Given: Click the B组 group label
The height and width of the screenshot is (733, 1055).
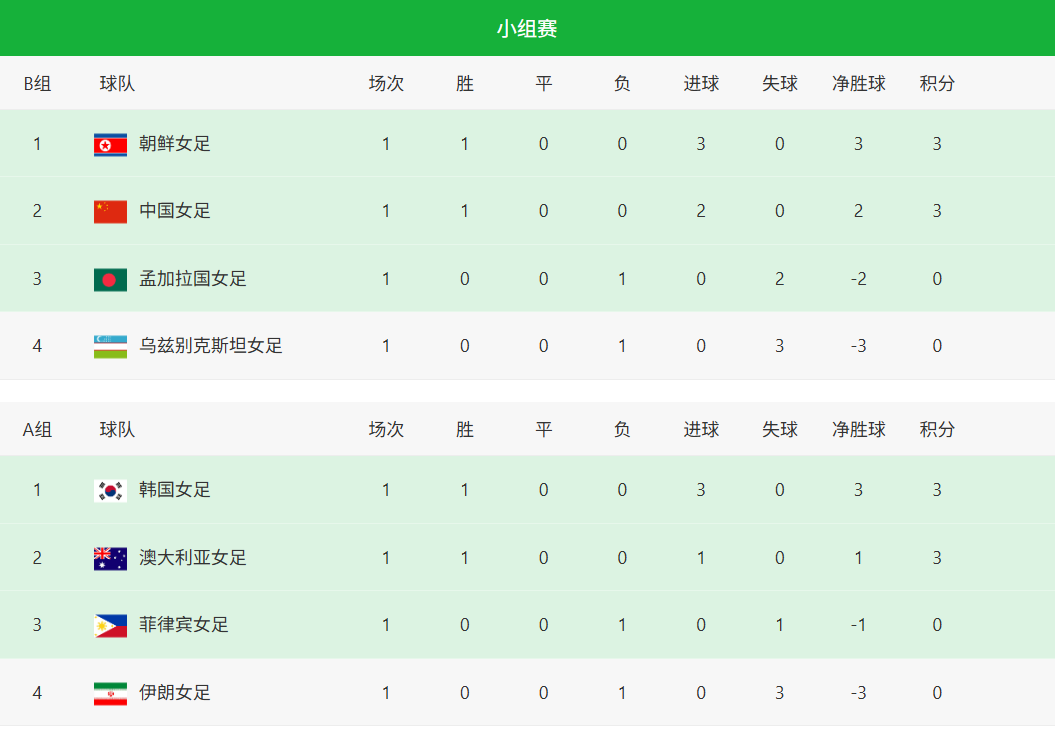Looking at the screenshot, I should tap(37, 84).
